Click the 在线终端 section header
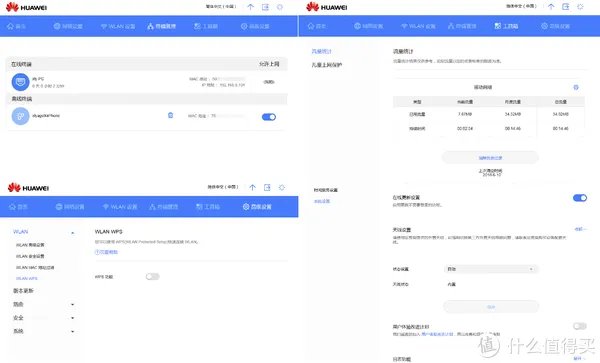The width and height of the screenshot is (600, 363). coord(21,64)
